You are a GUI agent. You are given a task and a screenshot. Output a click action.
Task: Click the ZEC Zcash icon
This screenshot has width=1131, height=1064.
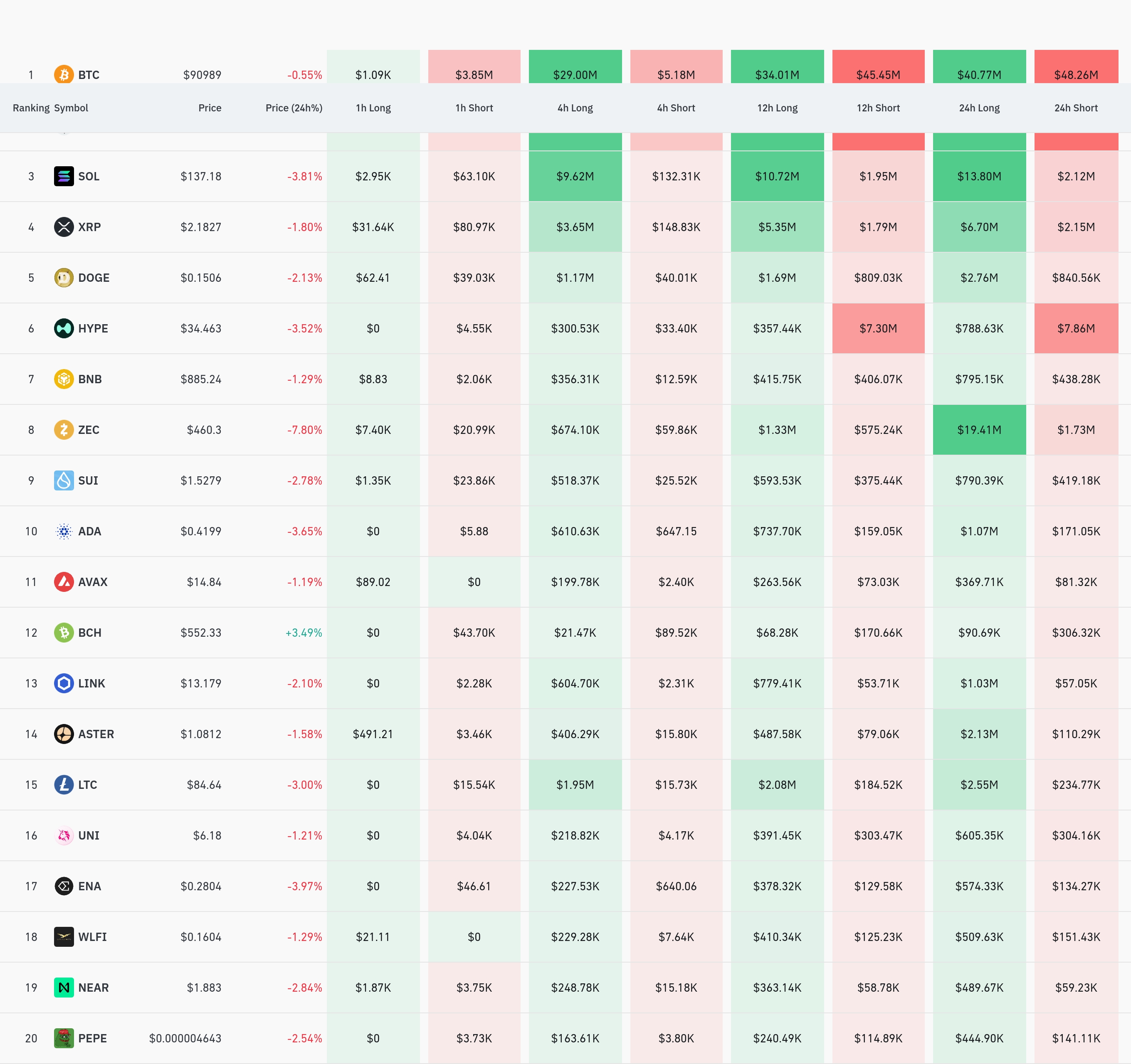pyautogui.click(x=64, y=429)
